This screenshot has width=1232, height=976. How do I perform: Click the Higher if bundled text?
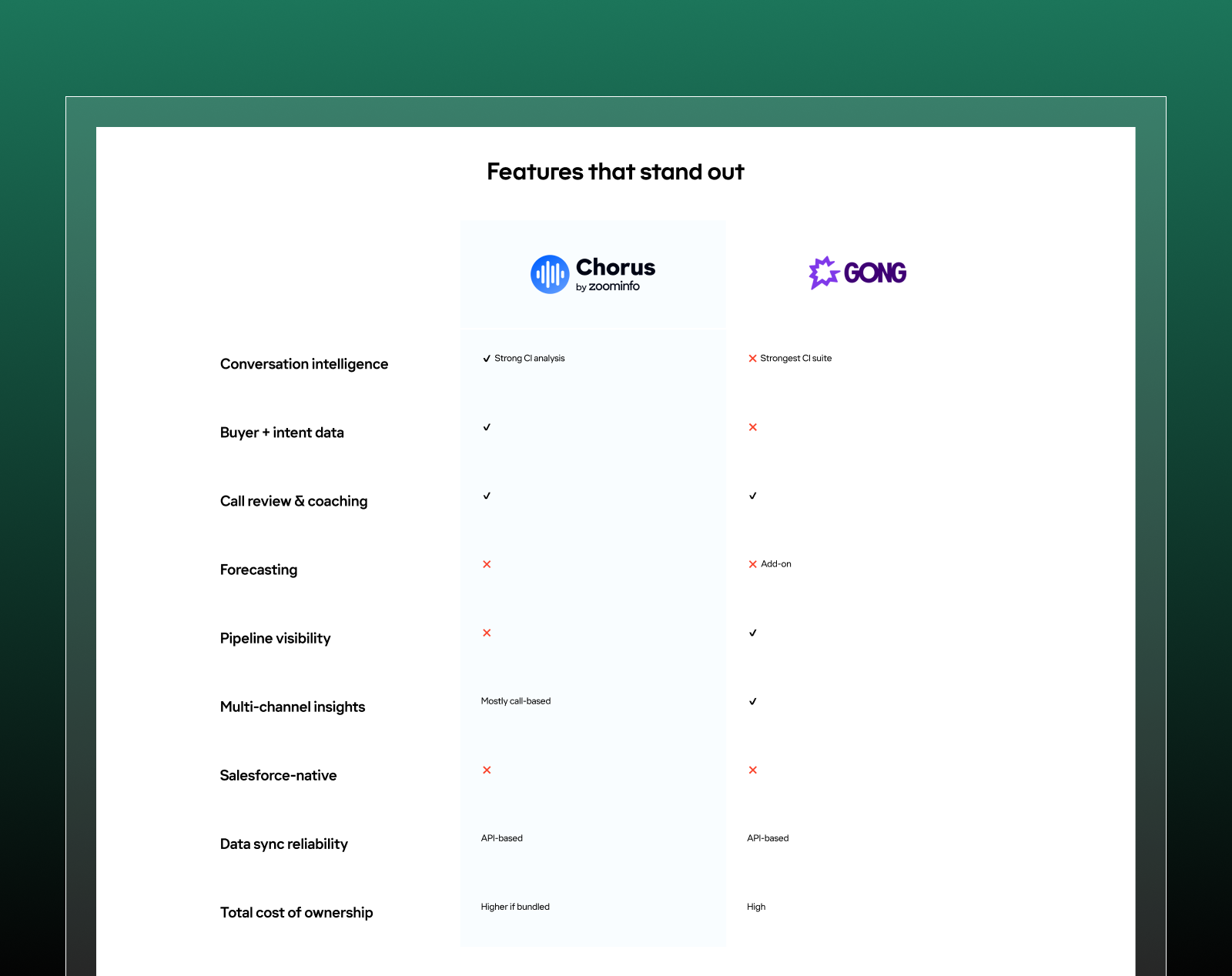coord(515,907)
